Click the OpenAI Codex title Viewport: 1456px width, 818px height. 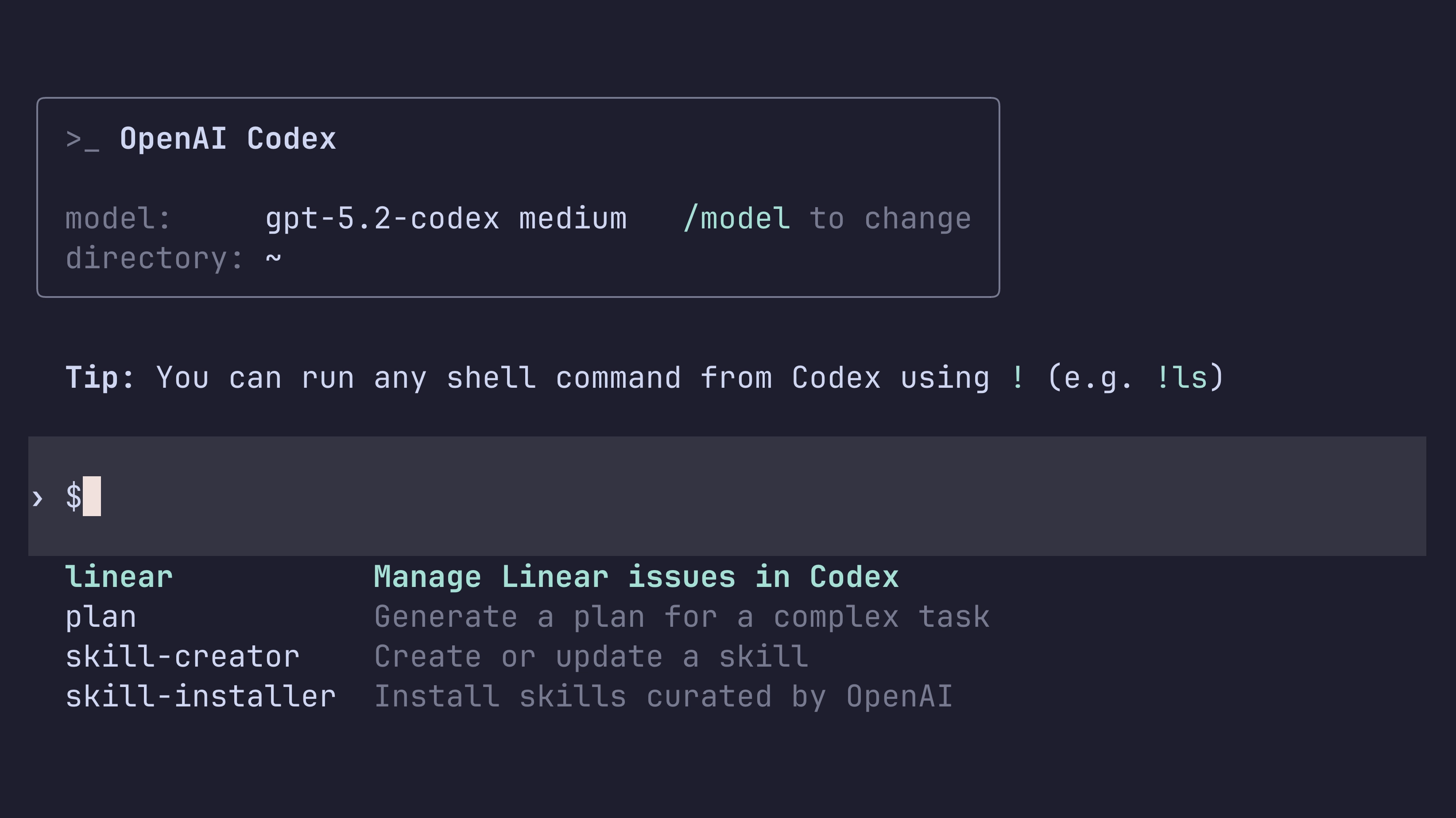pos(228,139)
